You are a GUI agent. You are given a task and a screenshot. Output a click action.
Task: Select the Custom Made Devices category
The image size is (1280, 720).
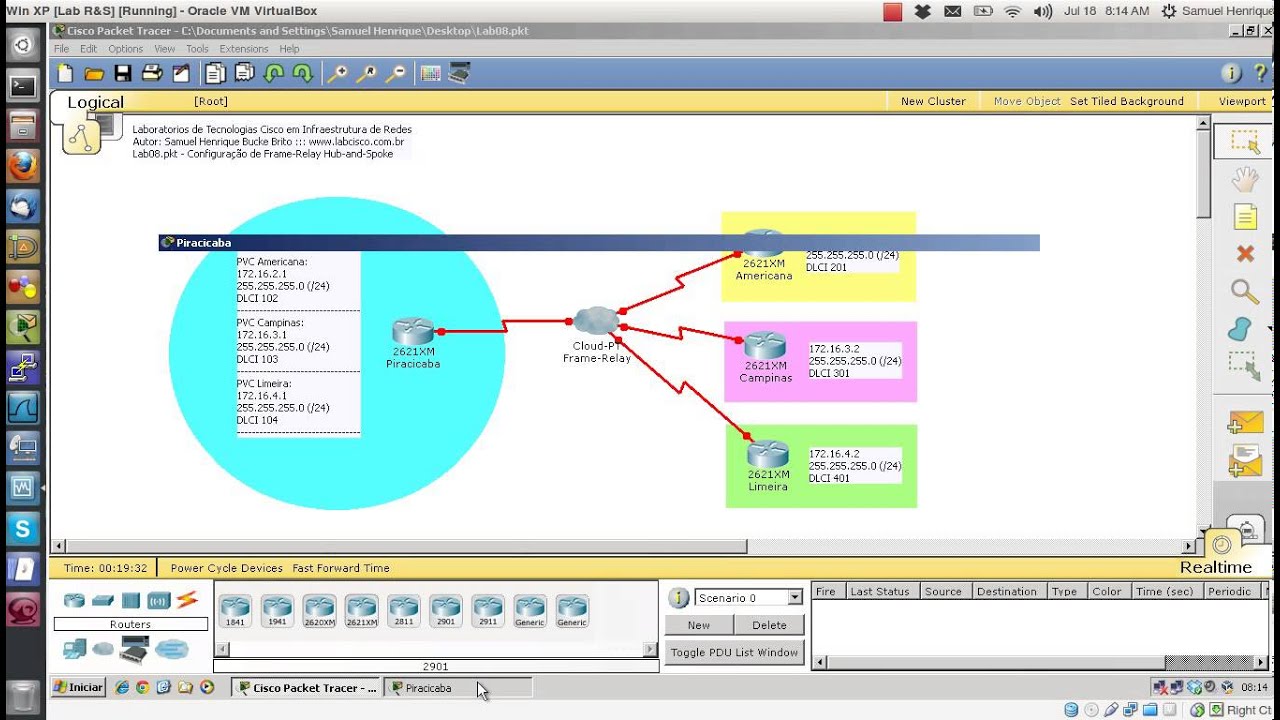[x=134, y=650]
